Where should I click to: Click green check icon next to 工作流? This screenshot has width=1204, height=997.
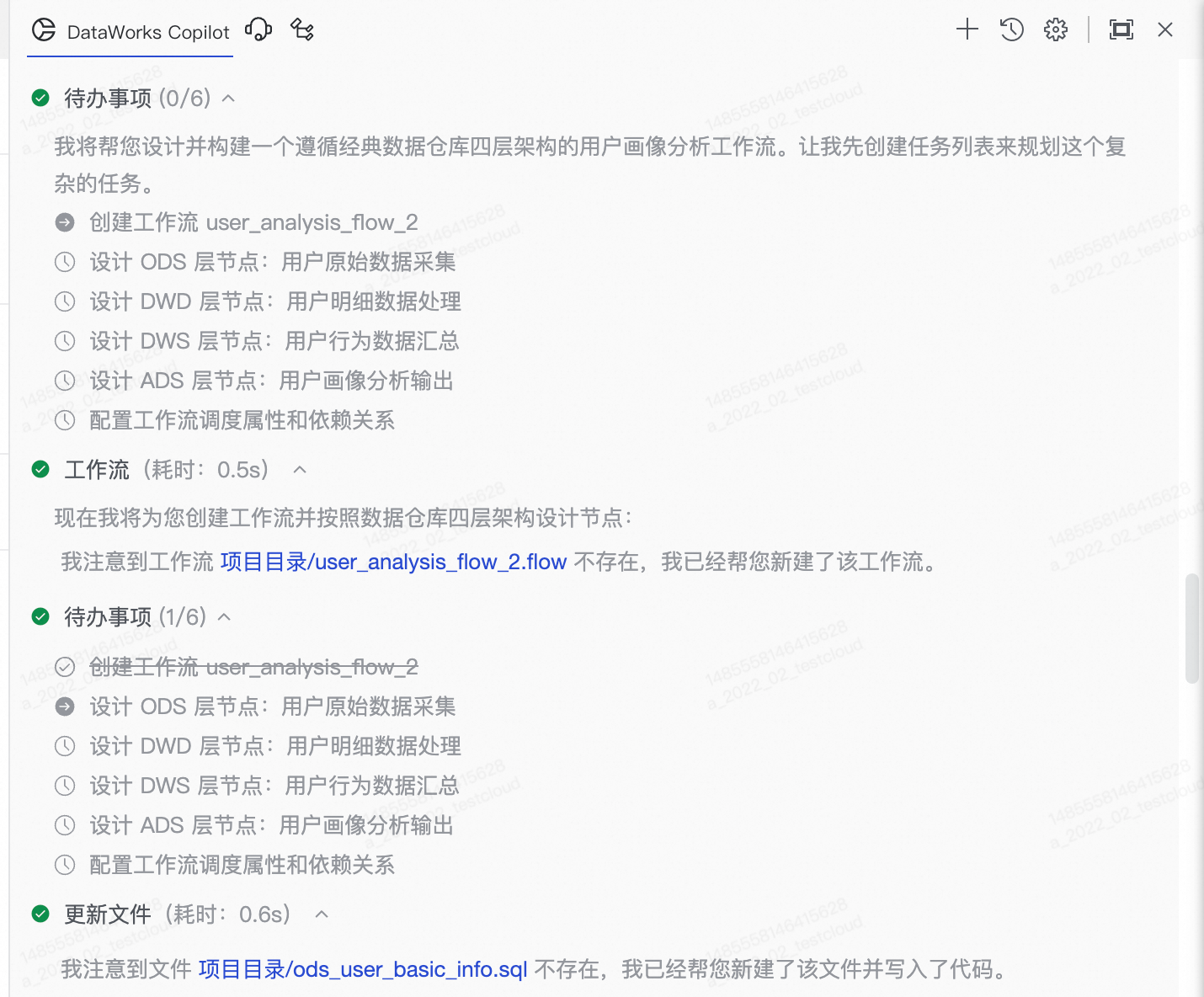coord(40,469)
